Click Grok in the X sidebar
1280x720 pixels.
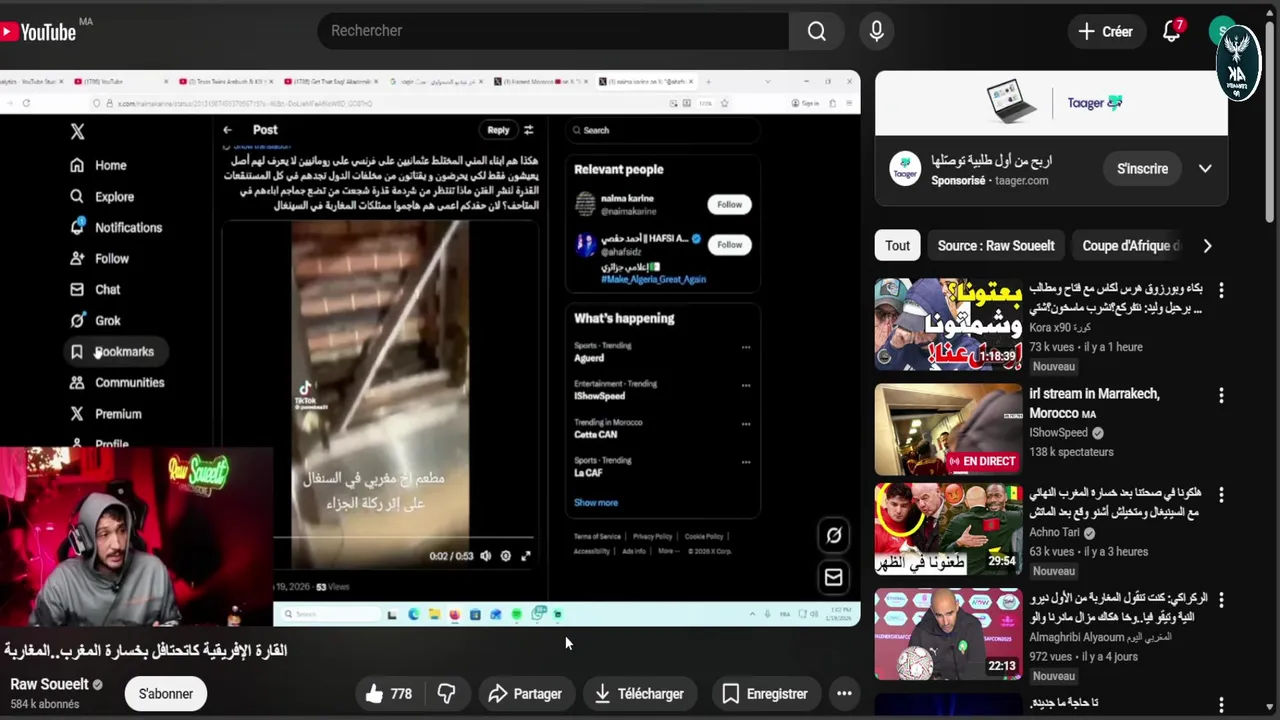(x=95, y=320)
